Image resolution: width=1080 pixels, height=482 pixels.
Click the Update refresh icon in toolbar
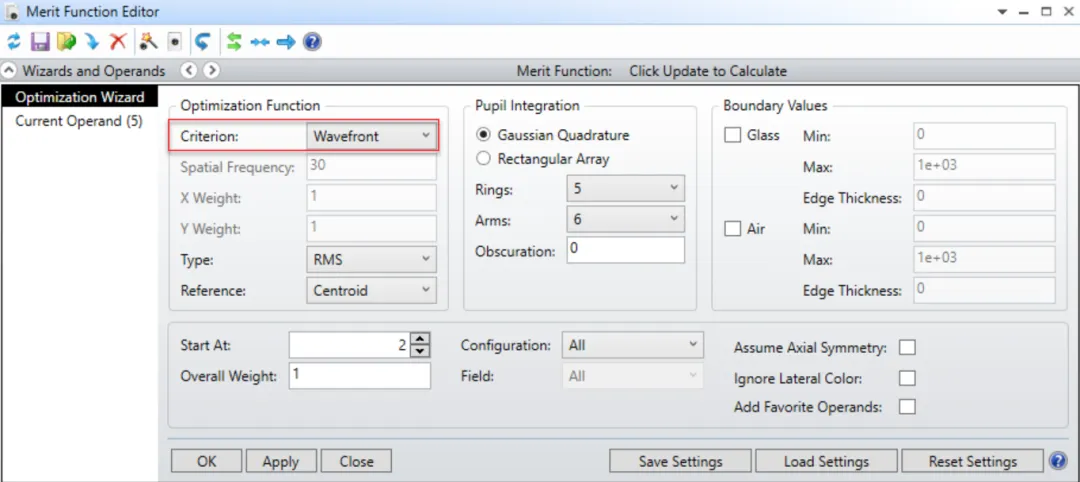(x=14, y=42)
